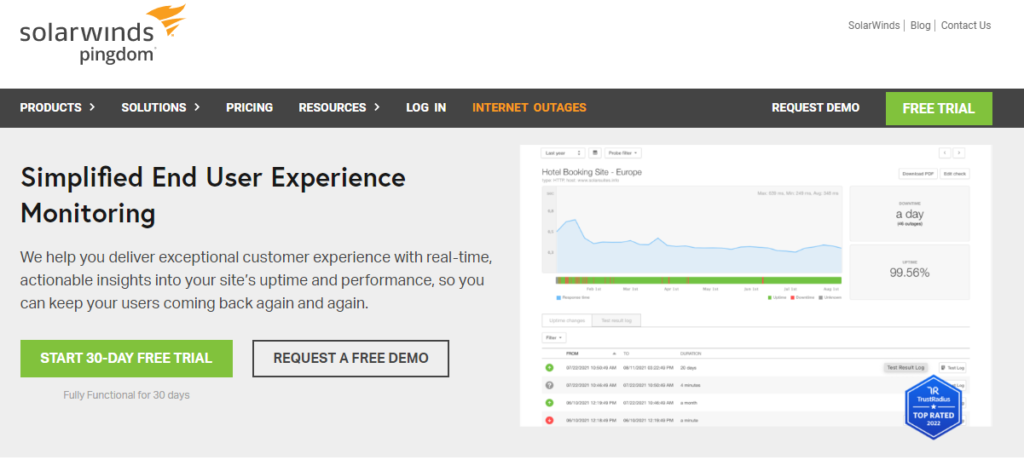Click the TrustRadius Top Rated 2022 badge
This screenshot has width=1024, height=460.
pos(932,403)
